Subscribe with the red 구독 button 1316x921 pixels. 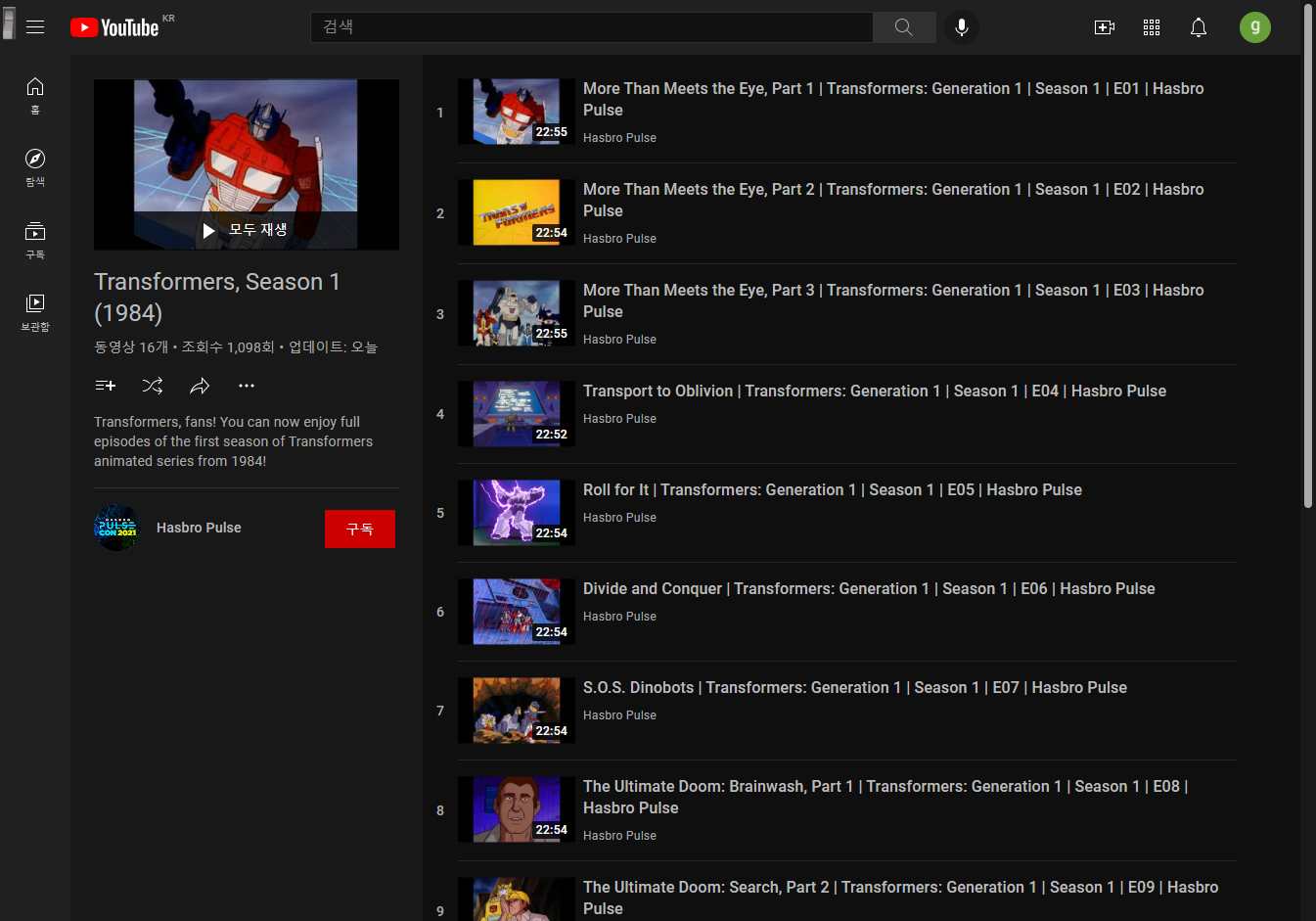click(360, 529)
